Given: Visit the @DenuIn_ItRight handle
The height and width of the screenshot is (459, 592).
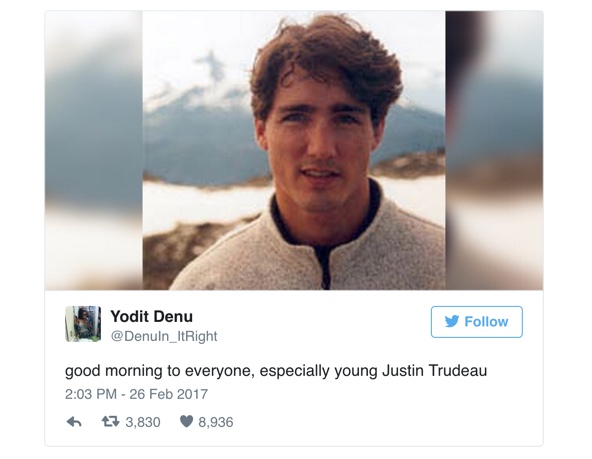Looking at the screenshot, I should click(164, 336).
